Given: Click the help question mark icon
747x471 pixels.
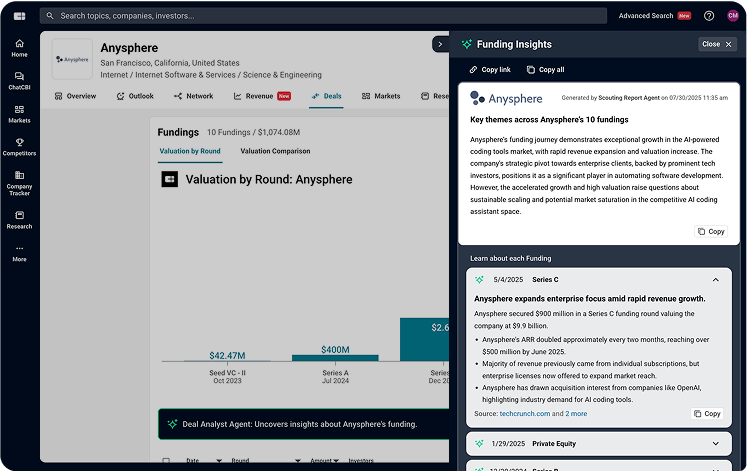Looking at the screenshot, I should coord(709,16).
